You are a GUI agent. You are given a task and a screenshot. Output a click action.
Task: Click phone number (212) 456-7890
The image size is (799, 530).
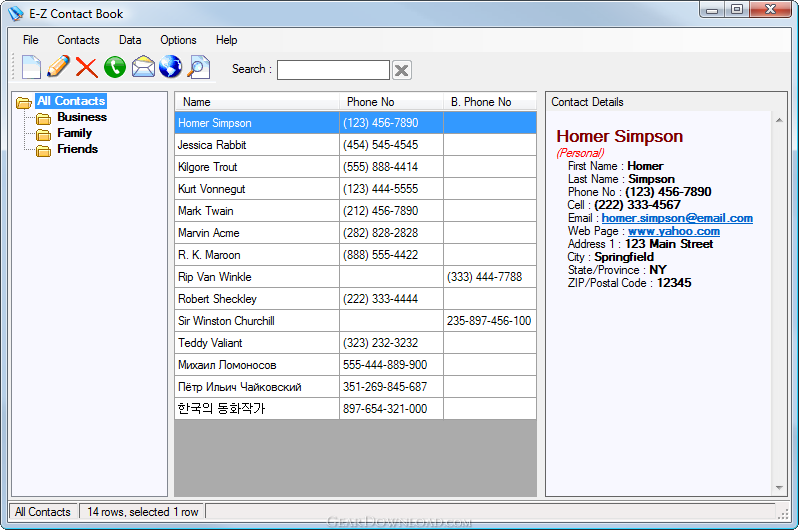[x=380, y=210]
